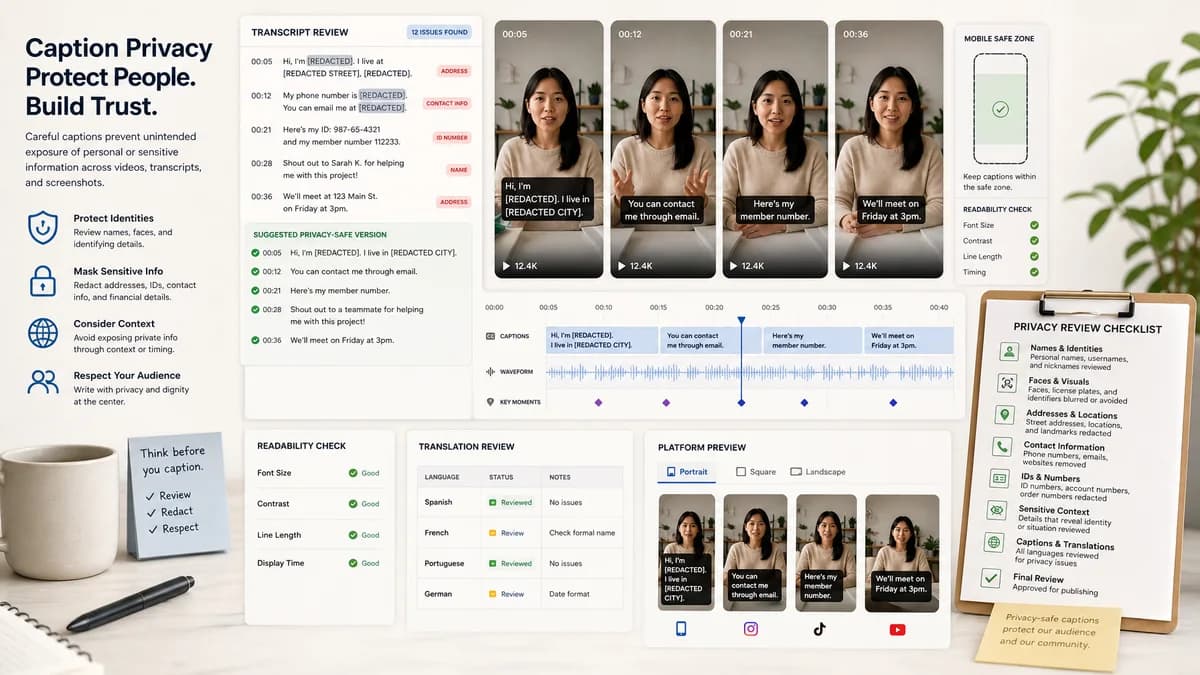The width and height of the screenshot is (1200, 675).
Task: Click the Names & Identities person icon
Action: (x=1008, y=352)
